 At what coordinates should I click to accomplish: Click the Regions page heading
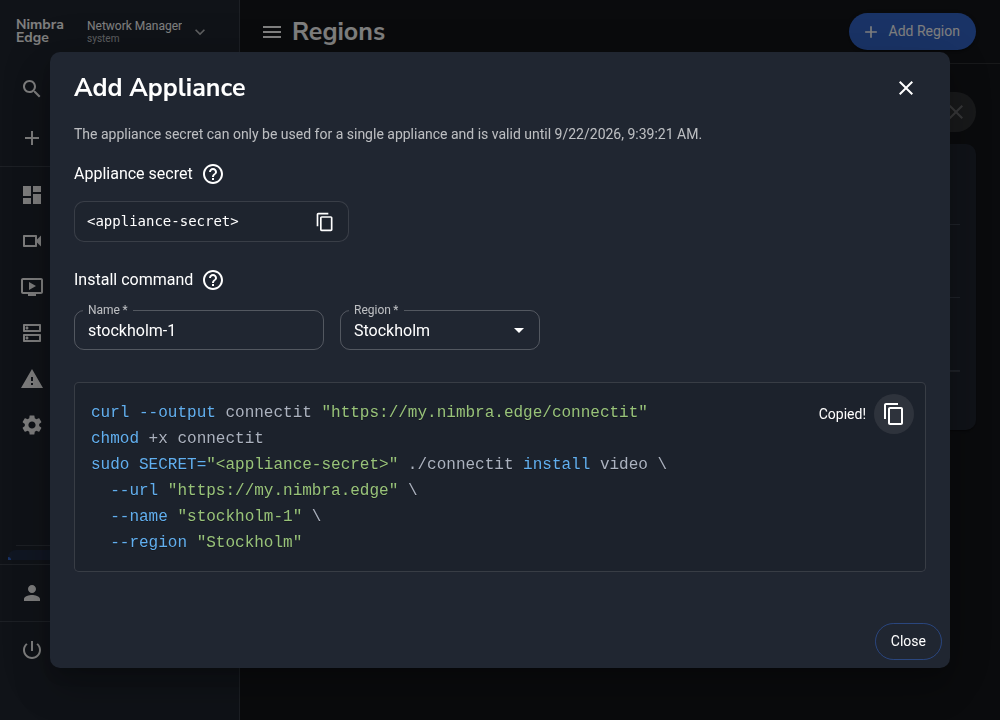click(x=339, y=32)
